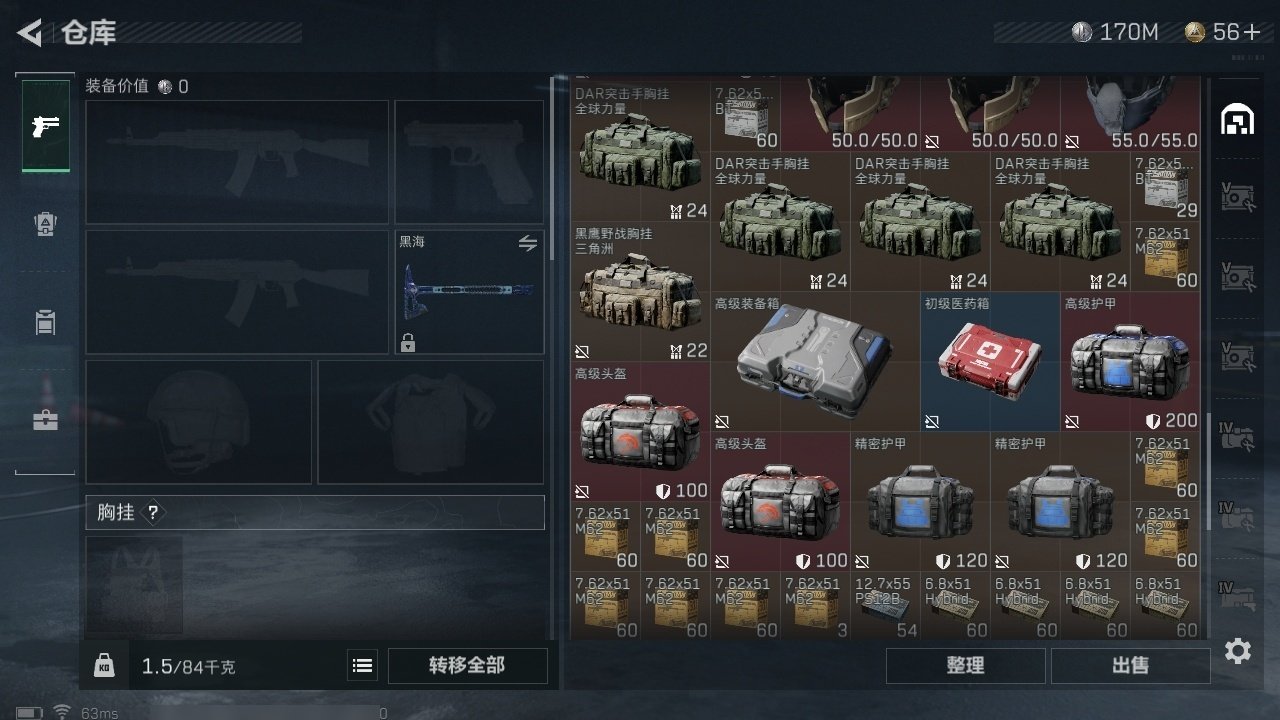Click the 黑海 axe lock icon
Image resolution: width=1280 pixels, height=720 pixels.
(x=407, y=343)
